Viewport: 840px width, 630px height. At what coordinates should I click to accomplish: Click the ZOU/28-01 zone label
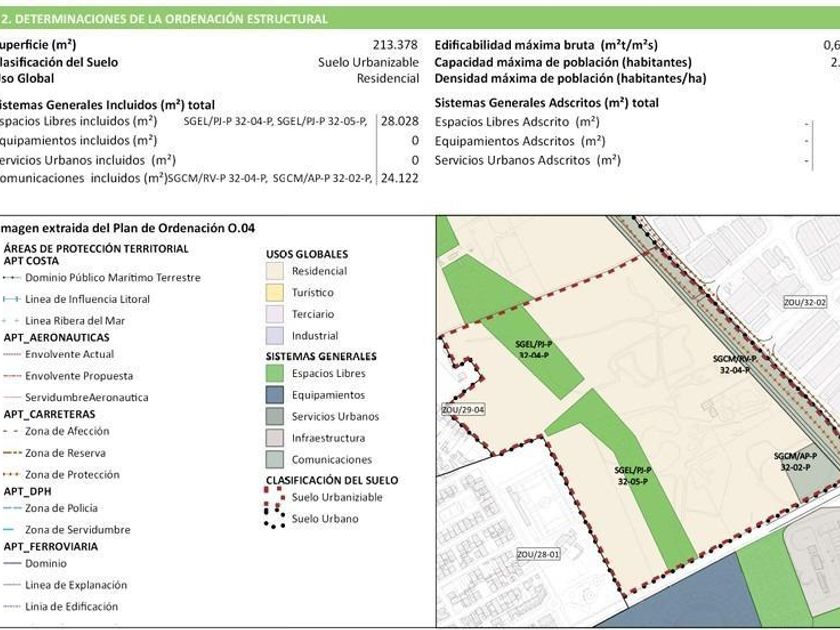pos(538,553)
